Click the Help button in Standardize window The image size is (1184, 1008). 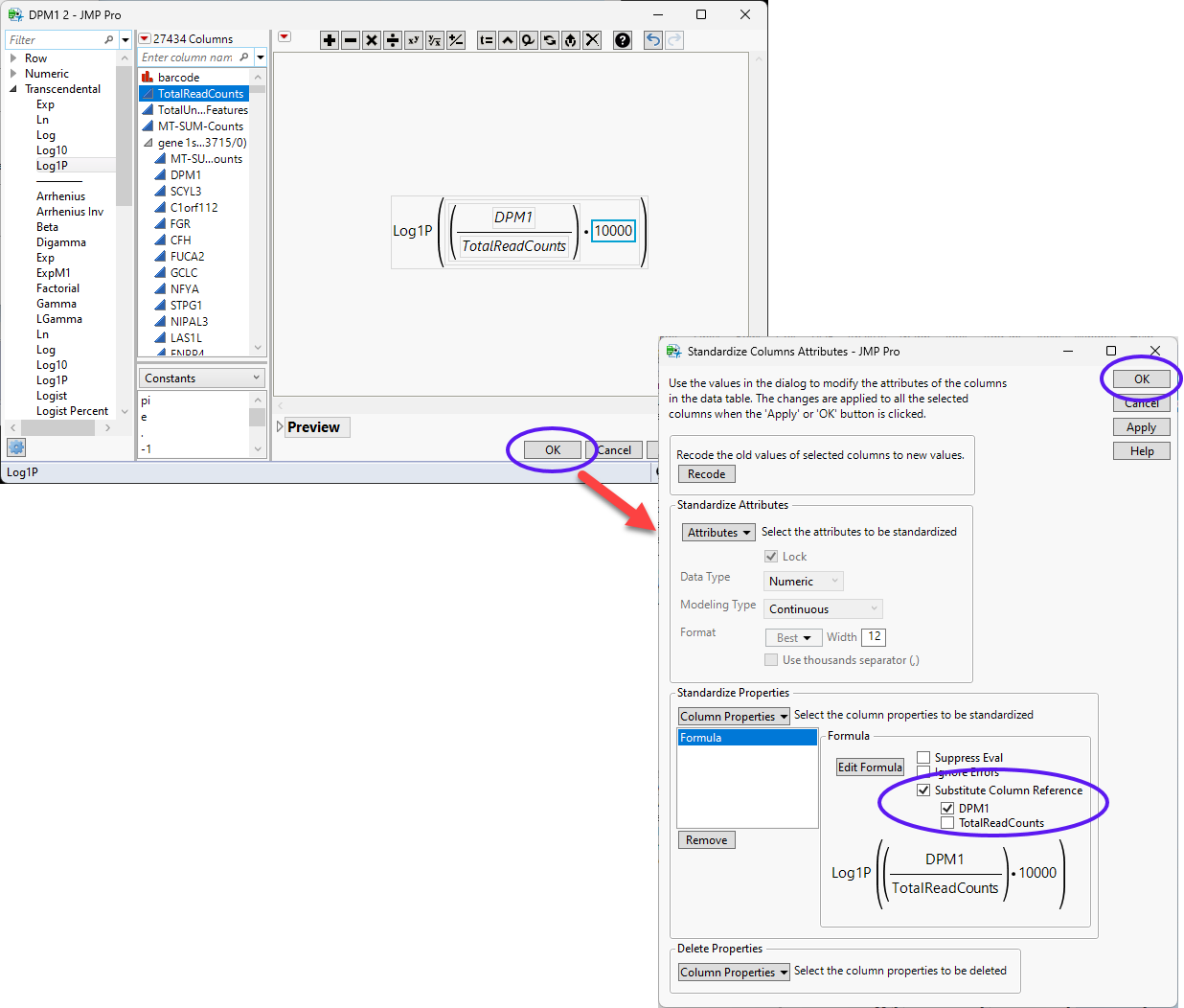(1142, 451)
